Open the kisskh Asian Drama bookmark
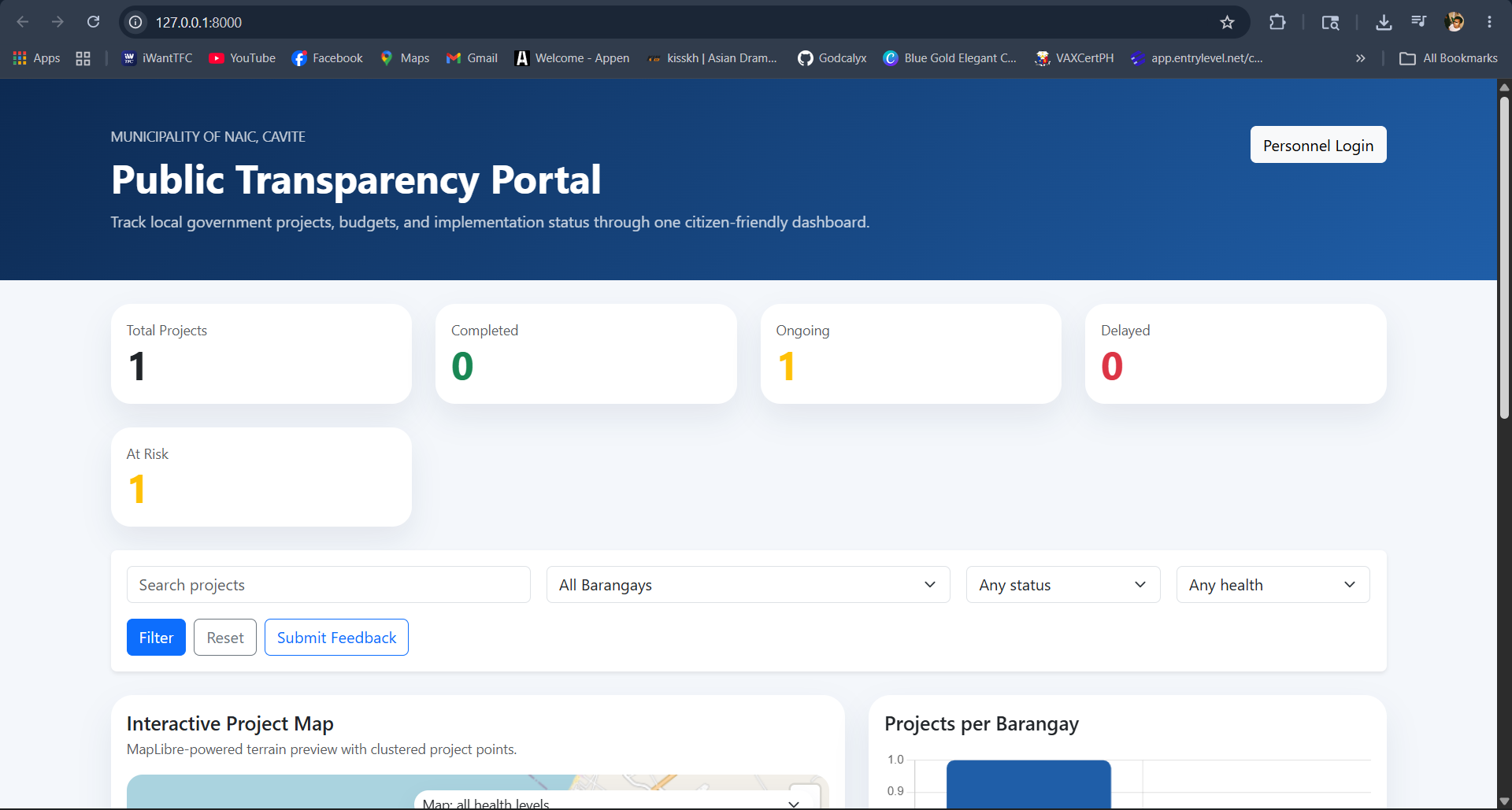 tap(712, 58)
